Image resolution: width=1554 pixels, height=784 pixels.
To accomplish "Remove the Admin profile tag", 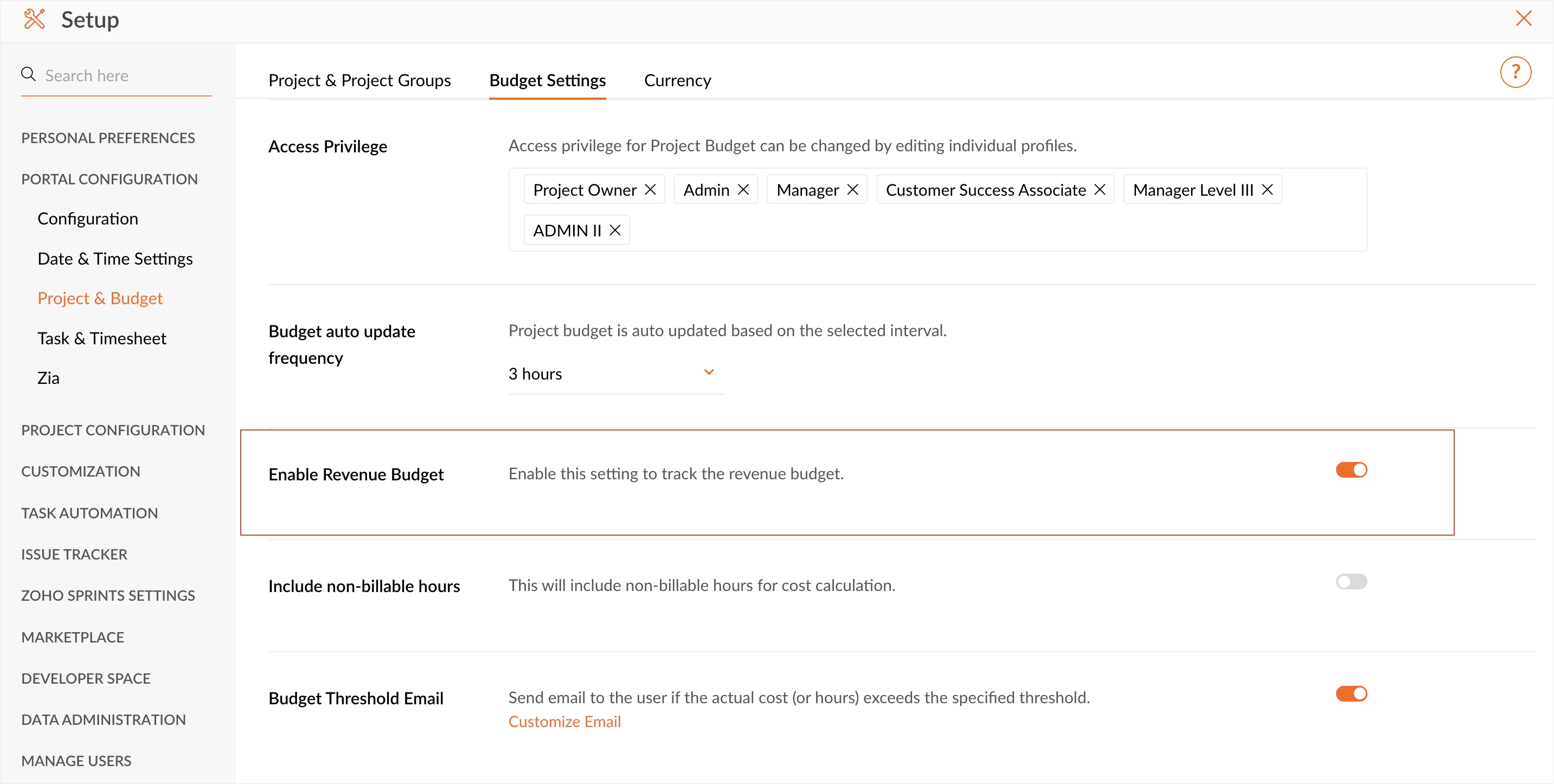I will (x=743, y=190).
